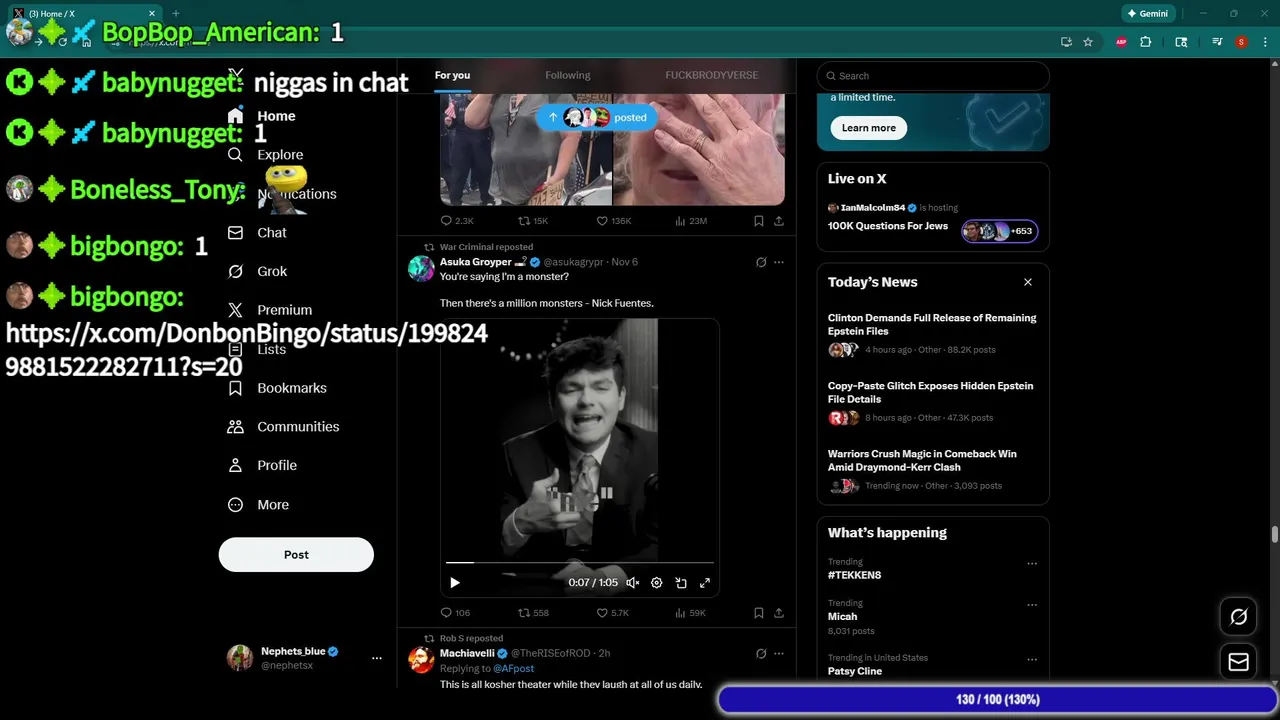Open the Micah trending topic
This screenshot has width=1280, height=720.
pos(842,617)
